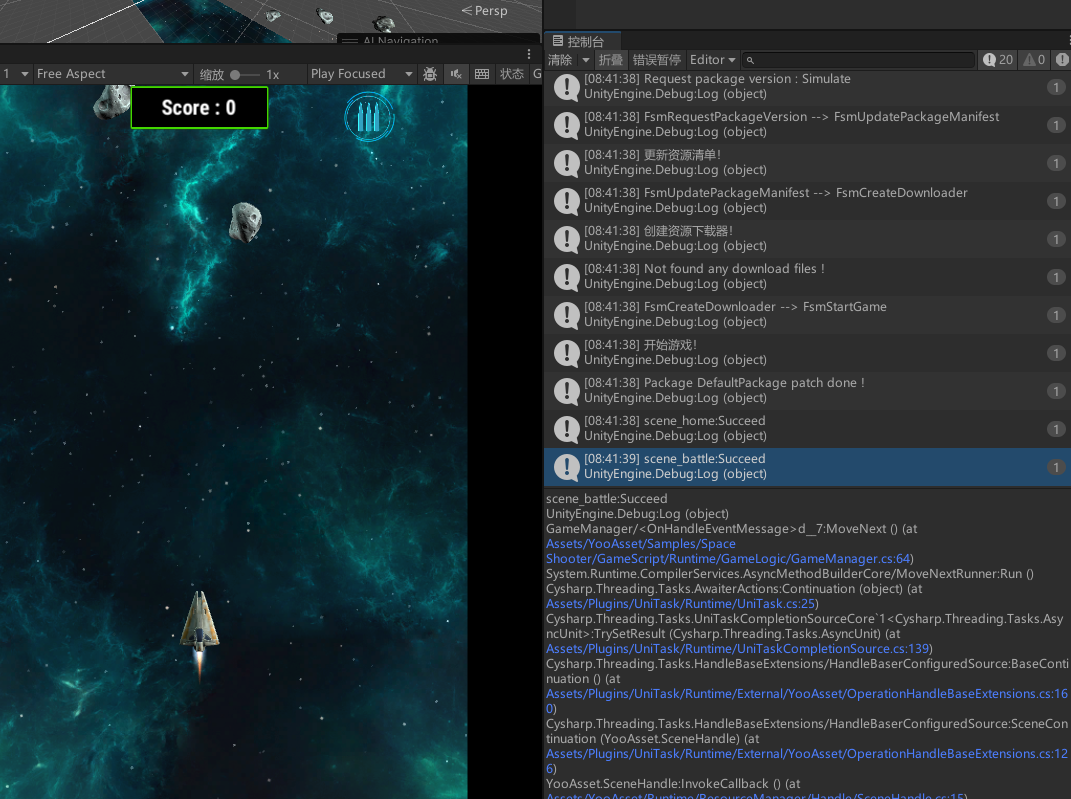Toggle the mute audio icon in Game view
This screenshot has width=1071, height=799.
(456, 74)
